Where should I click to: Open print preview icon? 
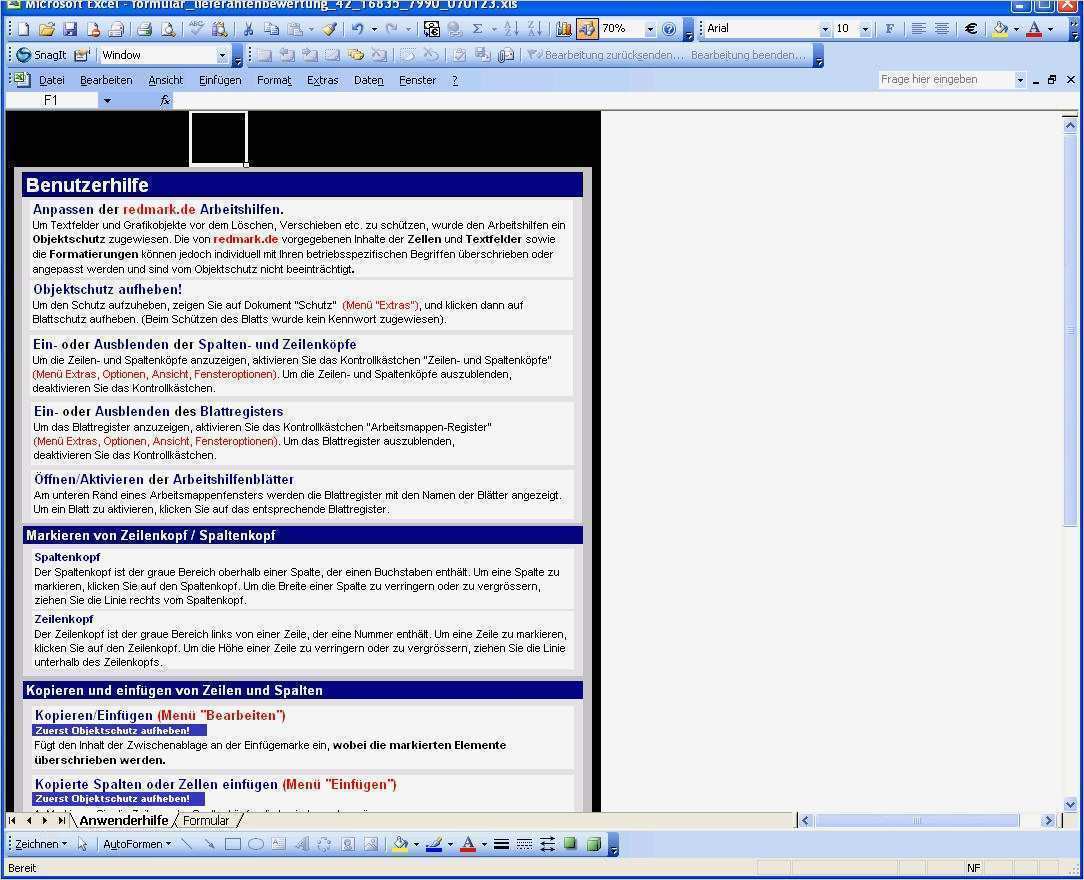(x=168, y=29)
